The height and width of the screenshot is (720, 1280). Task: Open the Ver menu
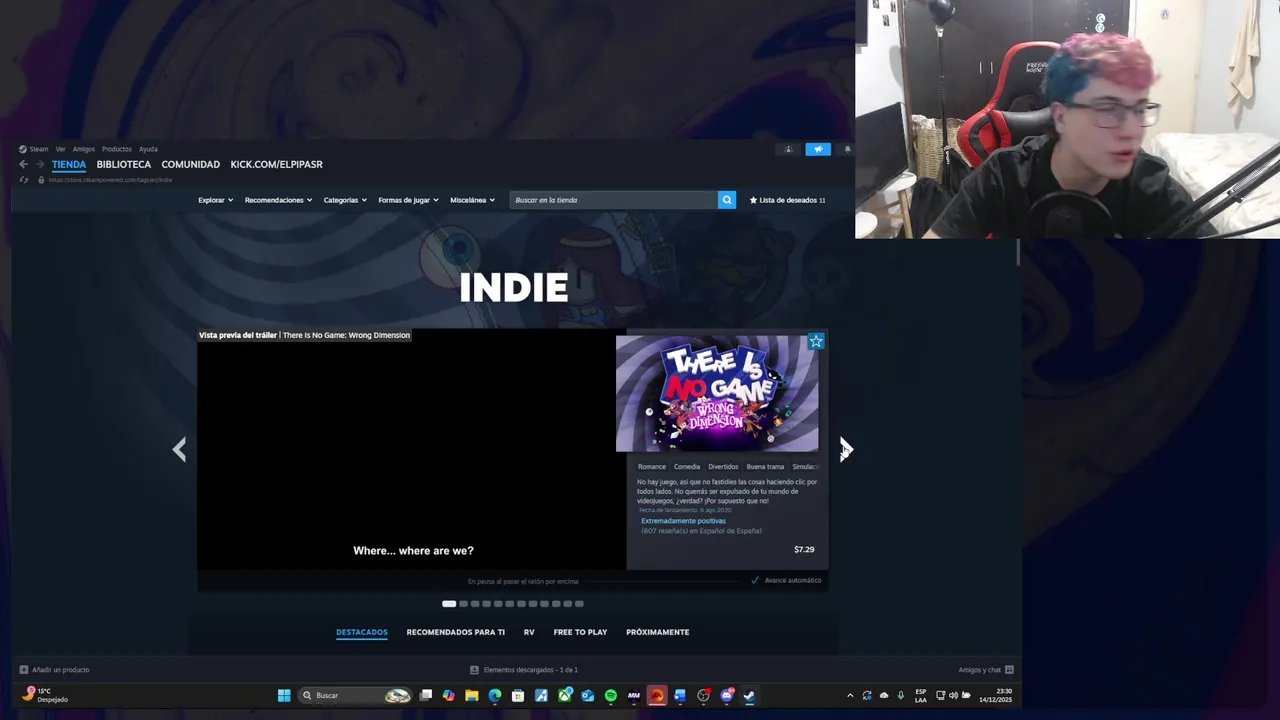coord(61,149)
